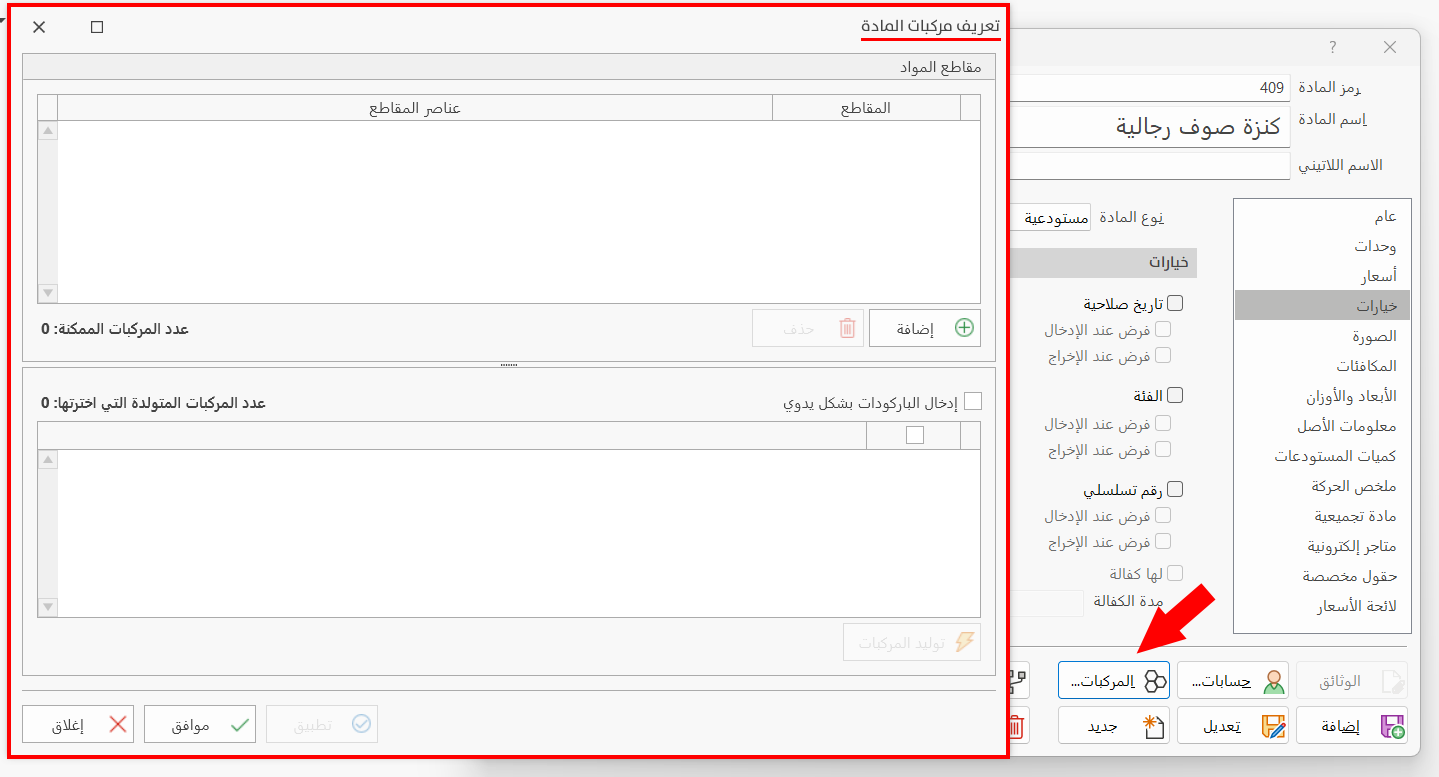
Task: Maximize the تعريف مركبات المادة dialog
Action: coord(97,27)
